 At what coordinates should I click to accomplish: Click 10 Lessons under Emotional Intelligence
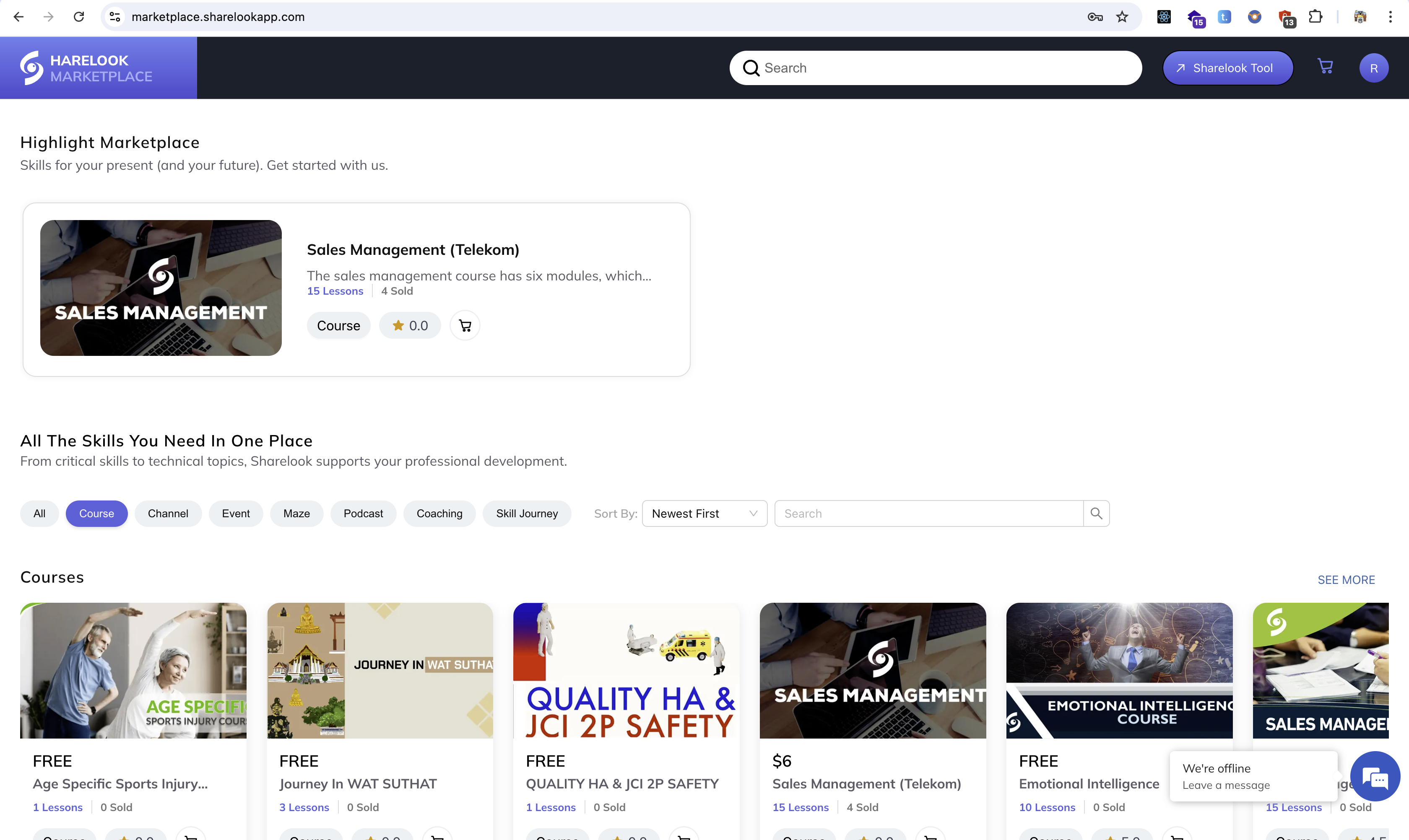[1047, 807]
